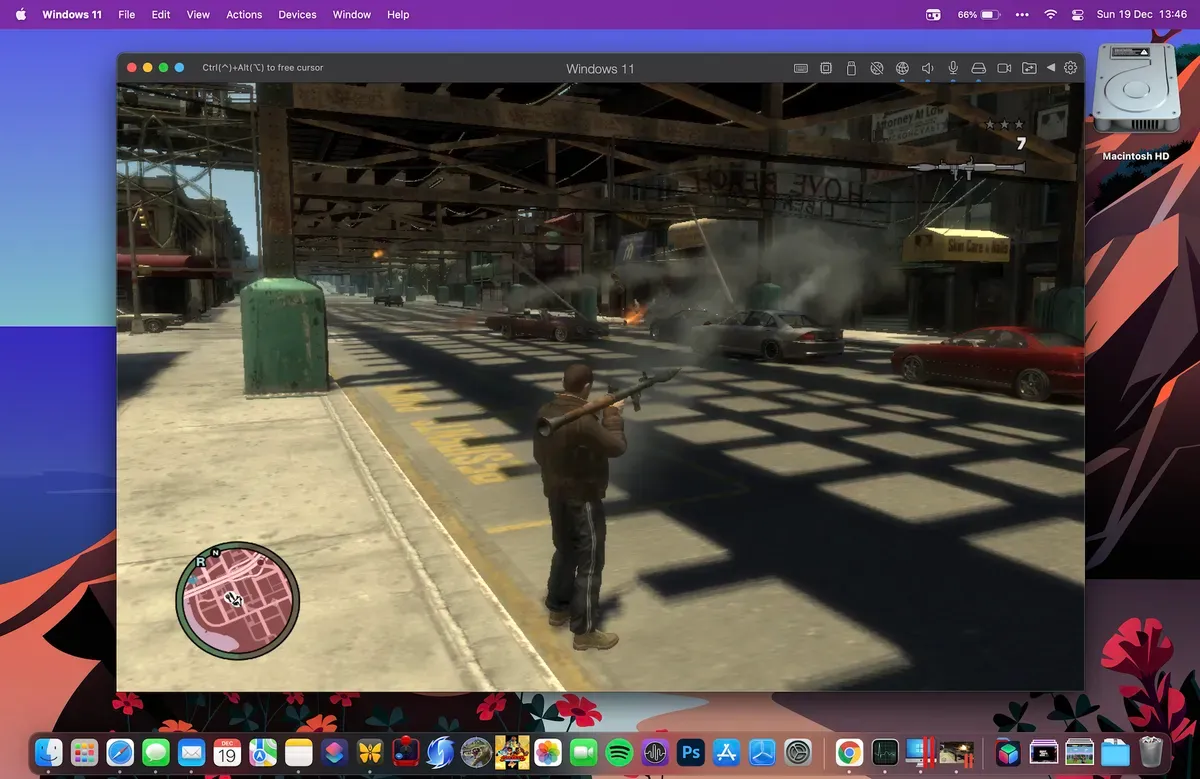1200x779 pixels.
Task: Open the shared folders icon
Action: (1029, 68)
